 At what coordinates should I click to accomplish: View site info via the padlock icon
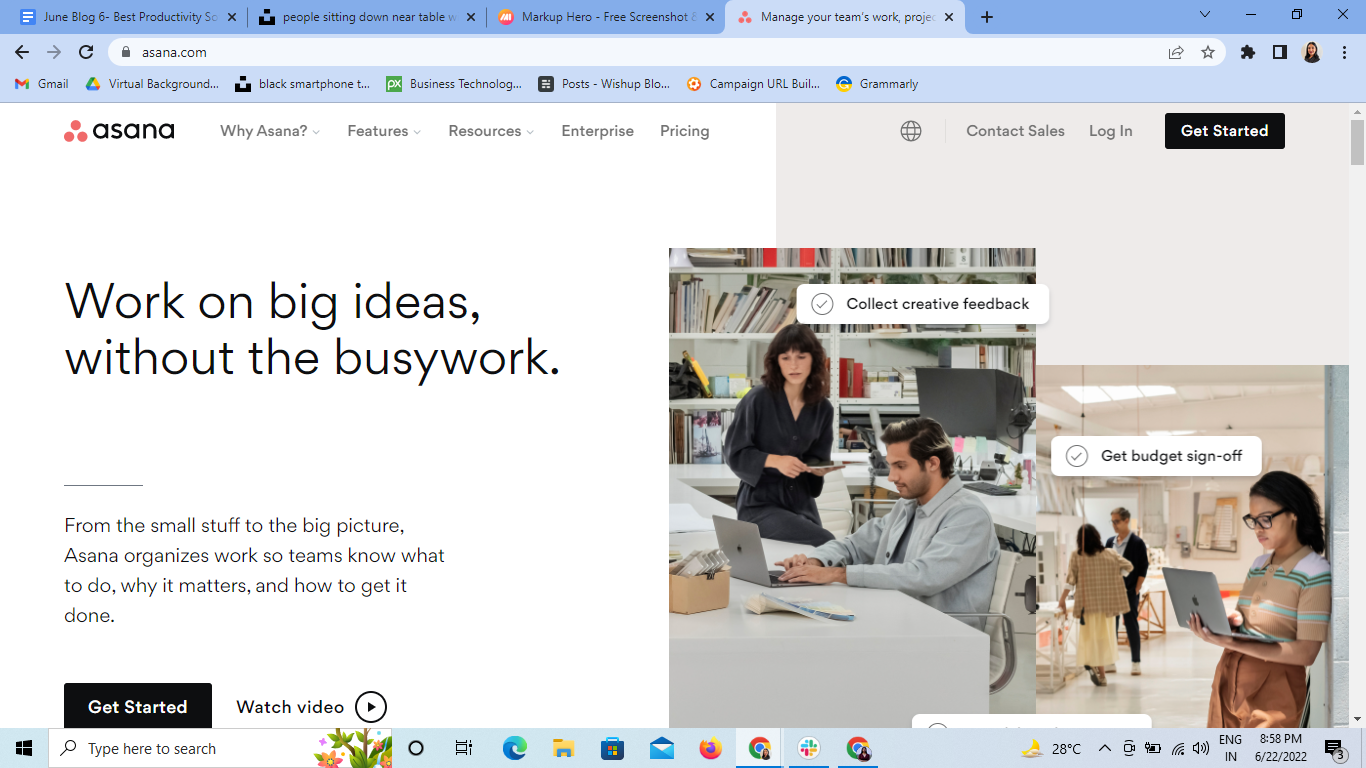tap(126, 52)
